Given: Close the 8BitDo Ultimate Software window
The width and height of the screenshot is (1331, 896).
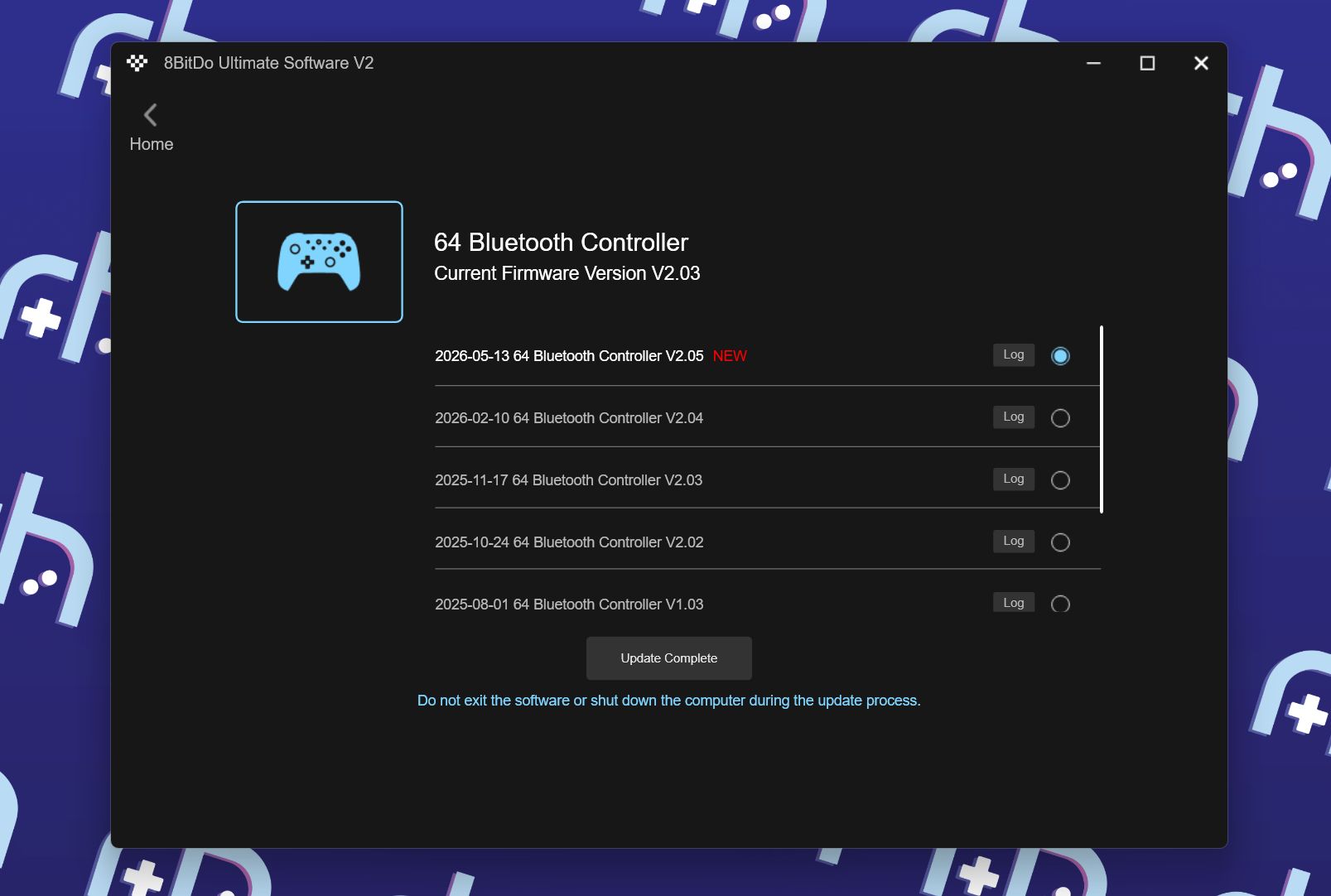Looking at the screenshot, I should click(1201, 63).
